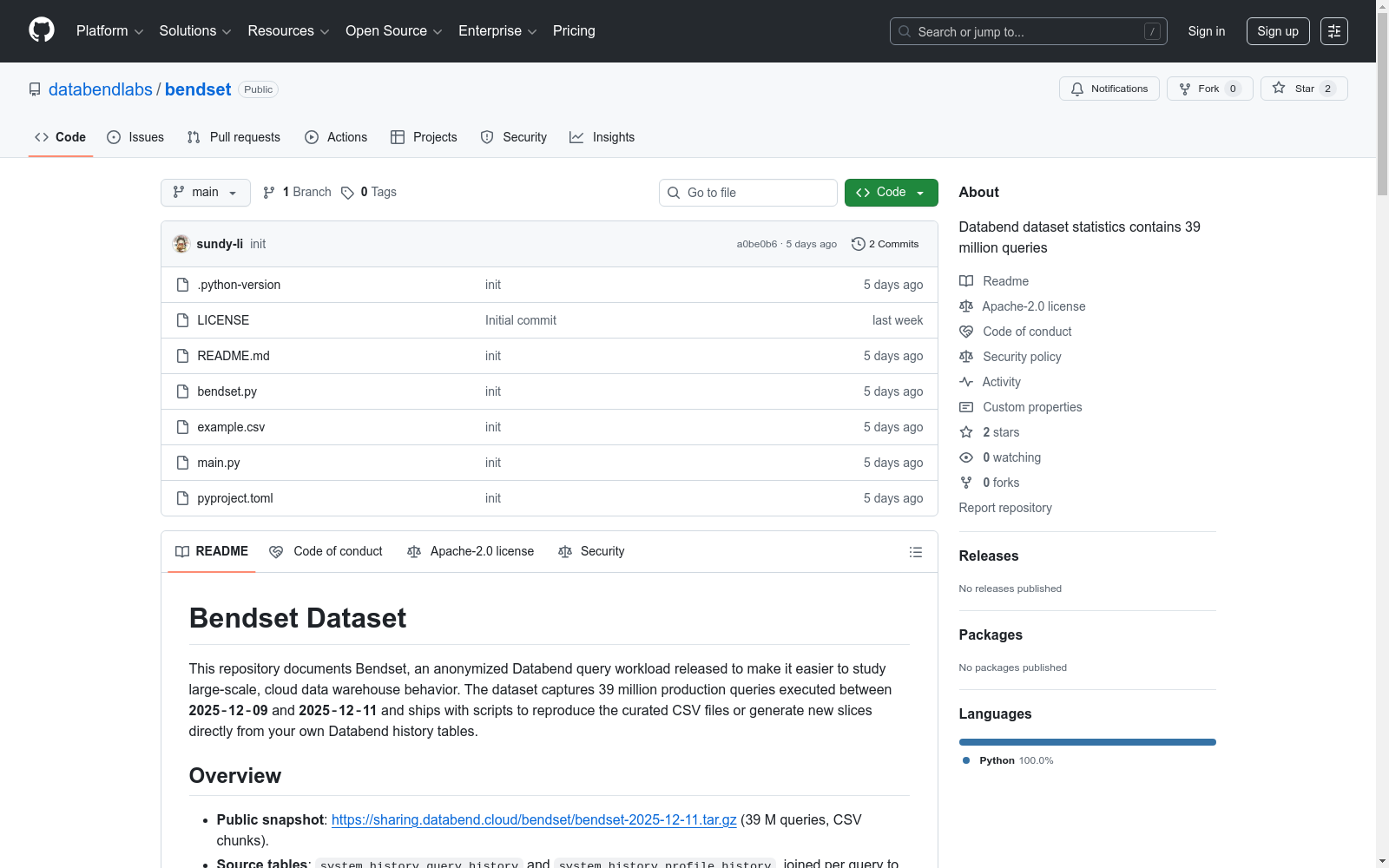
Task: Click the Go to file search field
Action: [x=748, y=193]
